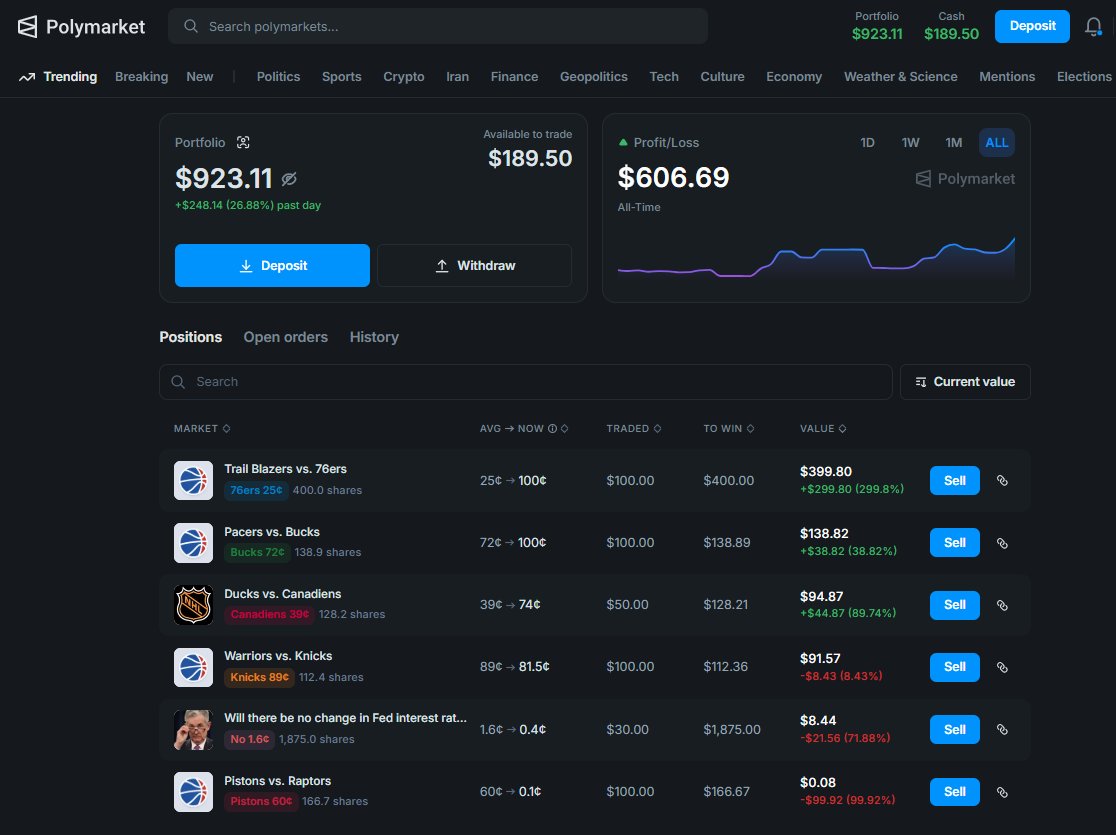Open the New category
1116x835 pixels.
(200, 77)
